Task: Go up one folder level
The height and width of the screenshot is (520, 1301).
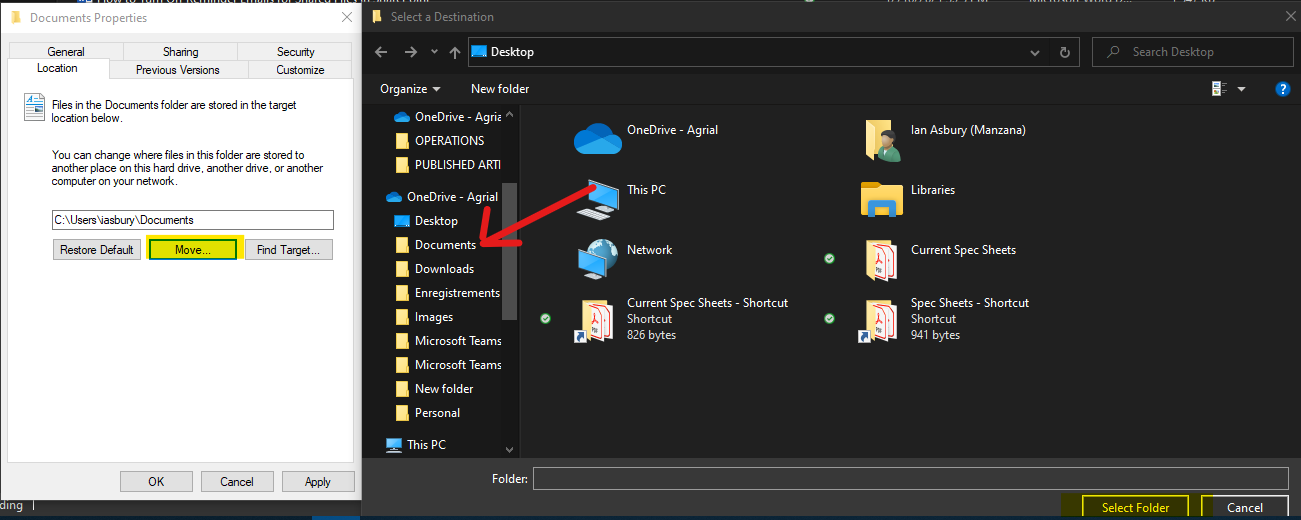Action: click(455, 52)
